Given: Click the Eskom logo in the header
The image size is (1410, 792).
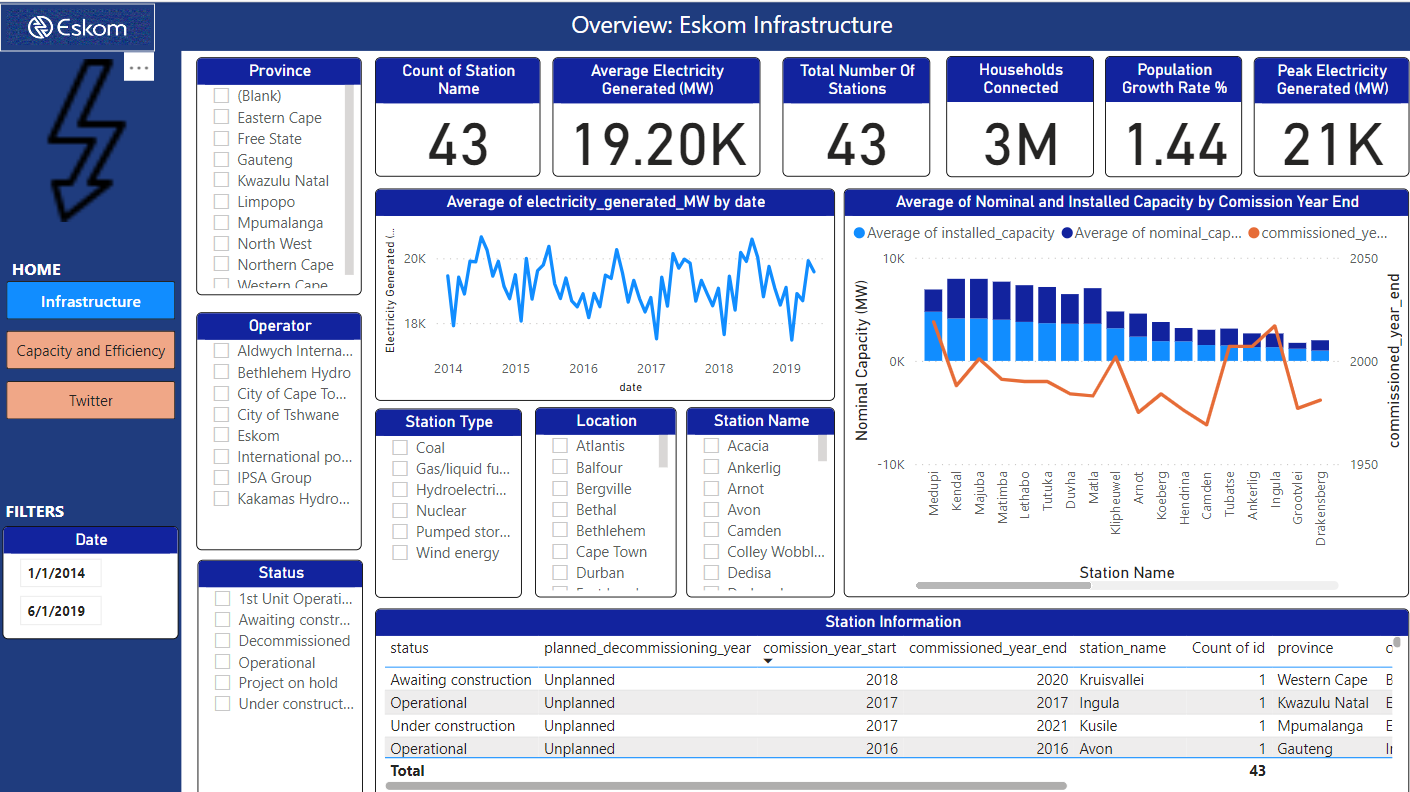Looking at the screenshot, I should point(78,27).
